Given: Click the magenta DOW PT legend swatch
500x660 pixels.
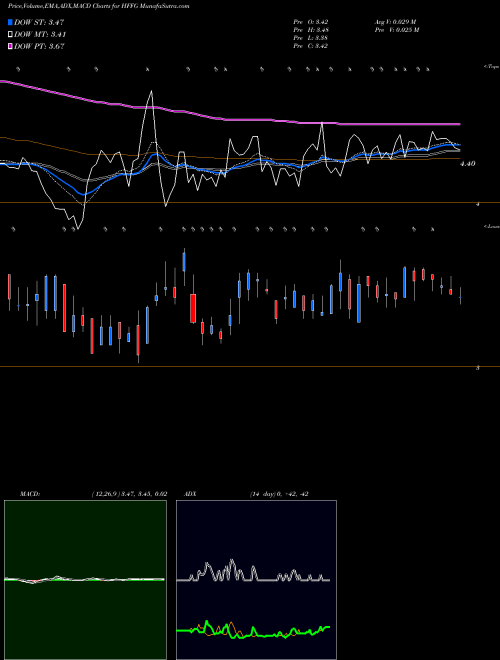Looking at the screenshot, I should [10, 46].
